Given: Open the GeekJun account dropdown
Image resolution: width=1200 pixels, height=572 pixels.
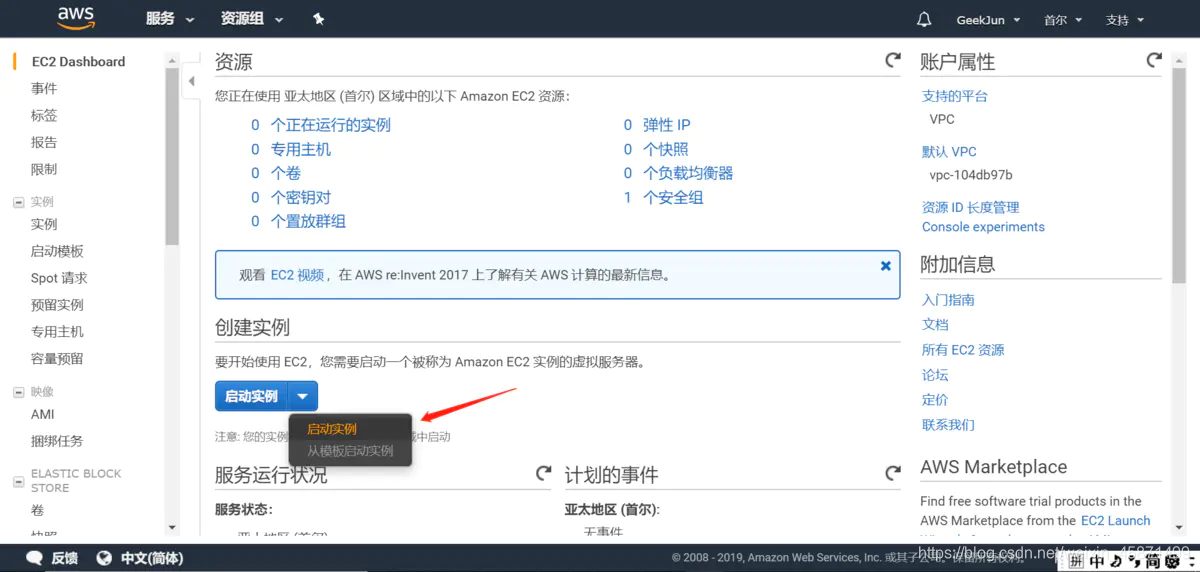Looking at the screenshot, I should (988, 20).
